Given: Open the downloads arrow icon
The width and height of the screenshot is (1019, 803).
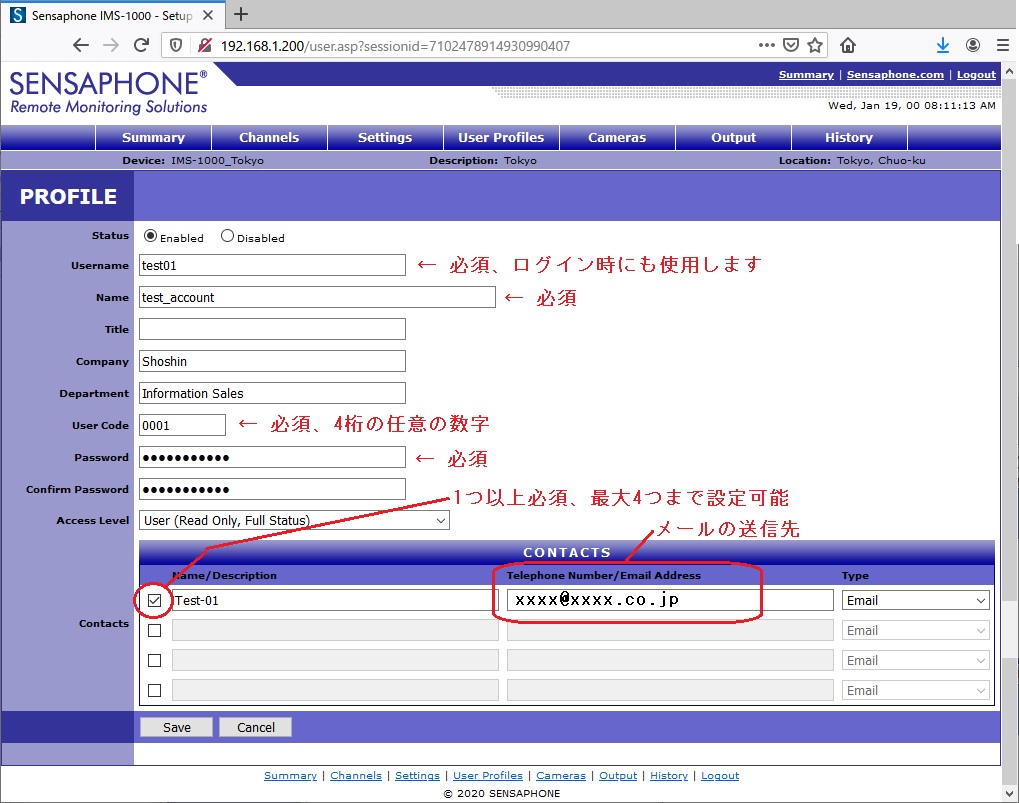Looking at the screenshot, I should point(942,45).
